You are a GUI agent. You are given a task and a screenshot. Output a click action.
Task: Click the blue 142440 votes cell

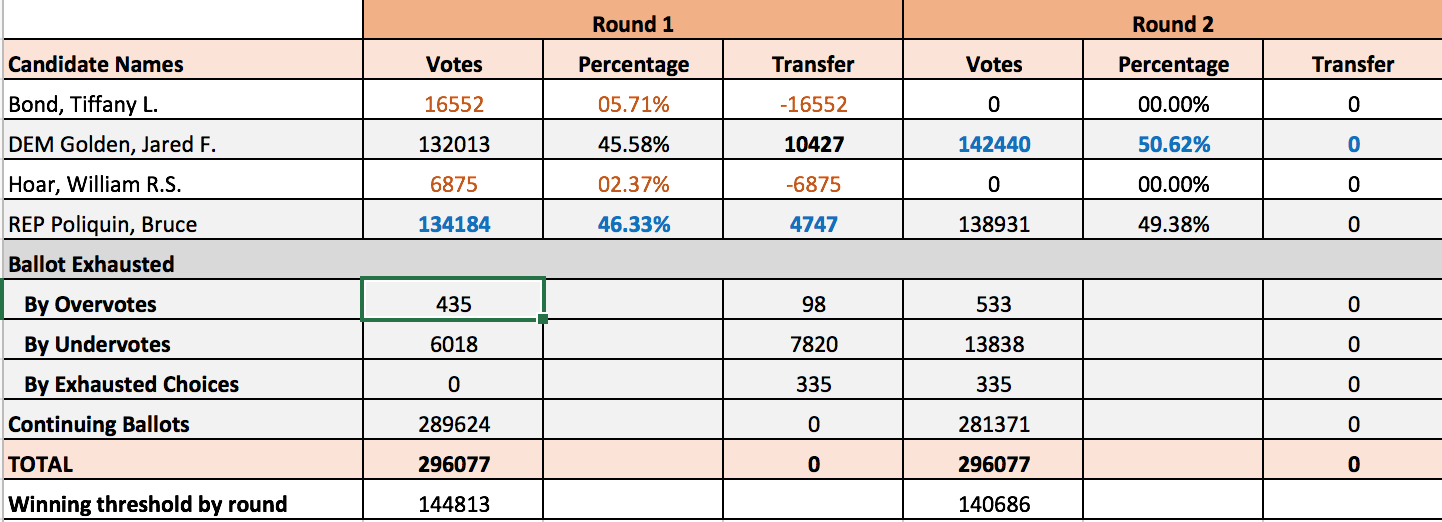pyautogui.click(x=994, y=142)
